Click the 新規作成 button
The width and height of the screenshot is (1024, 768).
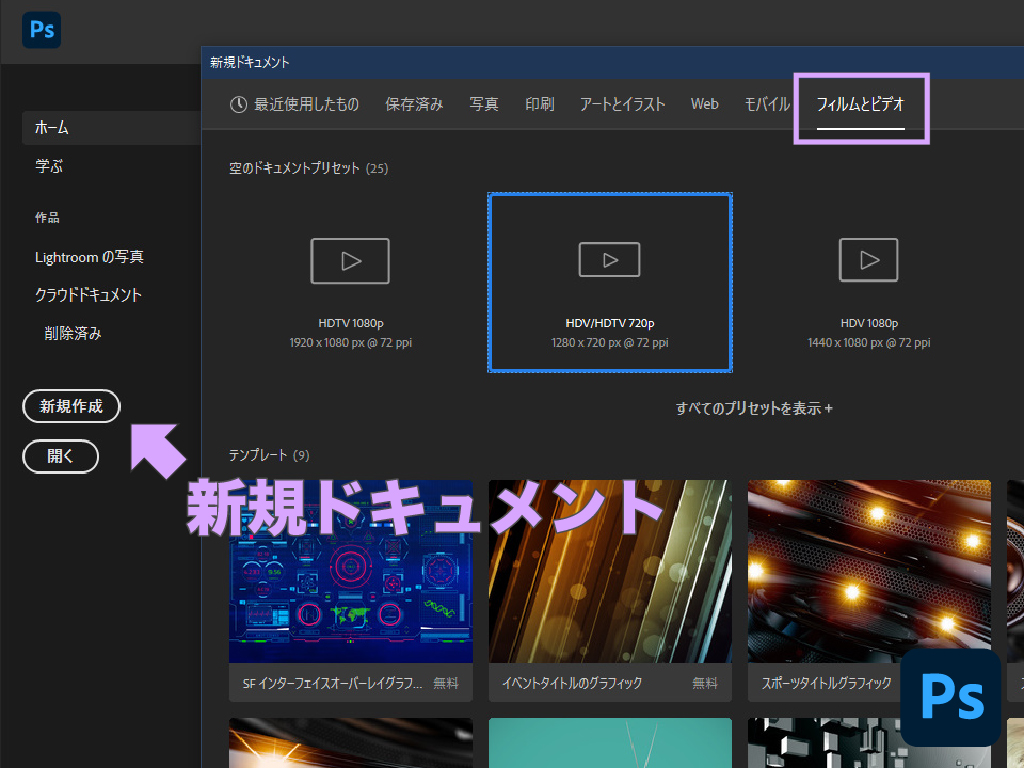click(x=70, y=406)
